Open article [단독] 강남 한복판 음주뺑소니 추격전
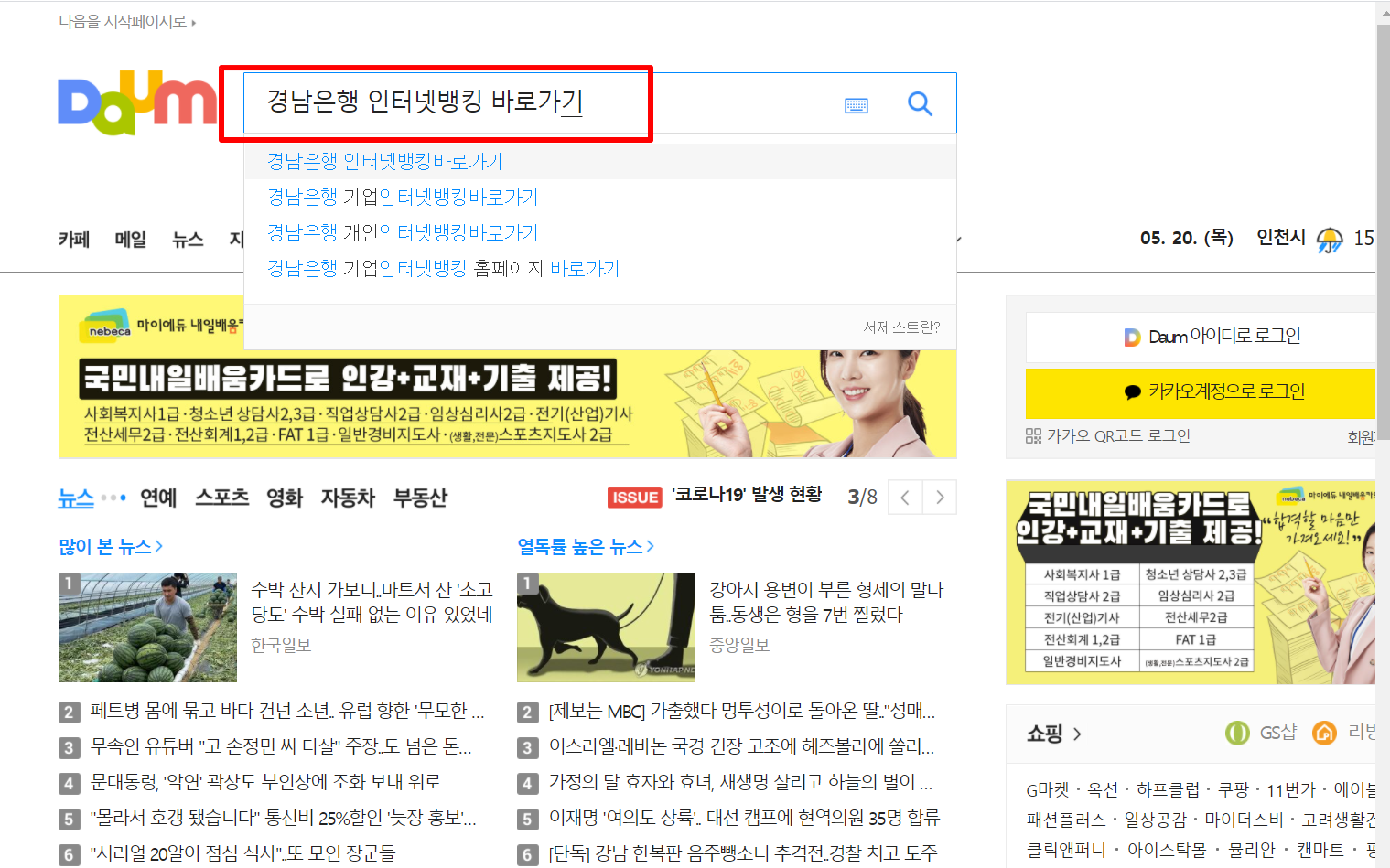This screenshot has height=868, width=1390. coord(743,853)
